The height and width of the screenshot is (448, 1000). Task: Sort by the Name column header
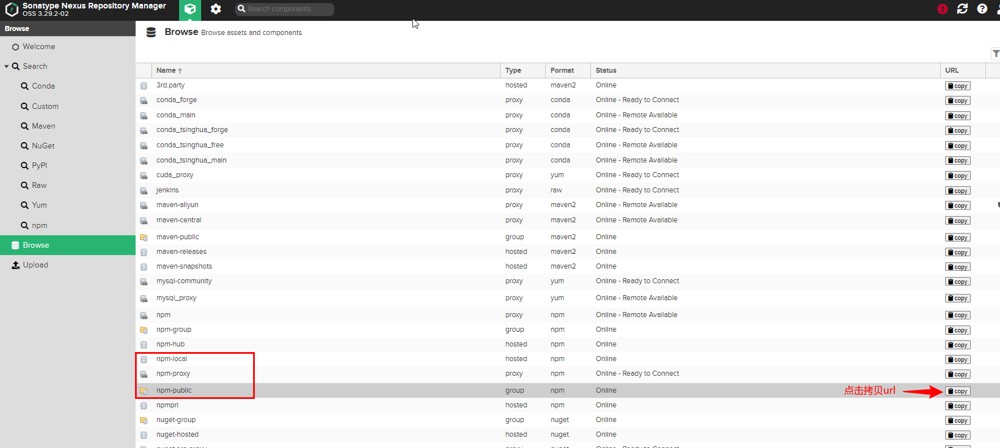pos(326,70)
